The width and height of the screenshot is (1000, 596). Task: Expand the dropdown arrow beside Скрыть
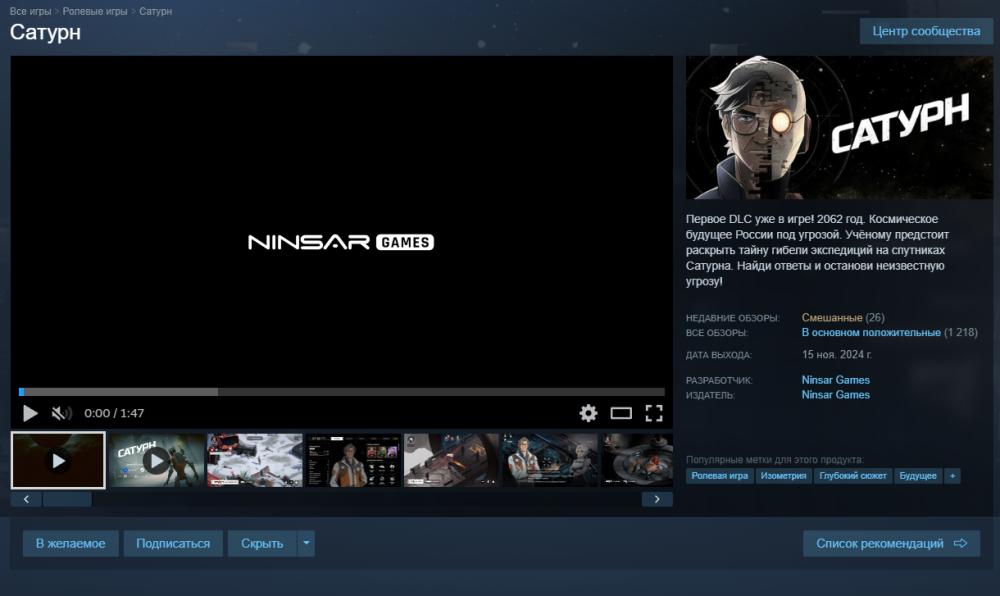coord(306,544)
